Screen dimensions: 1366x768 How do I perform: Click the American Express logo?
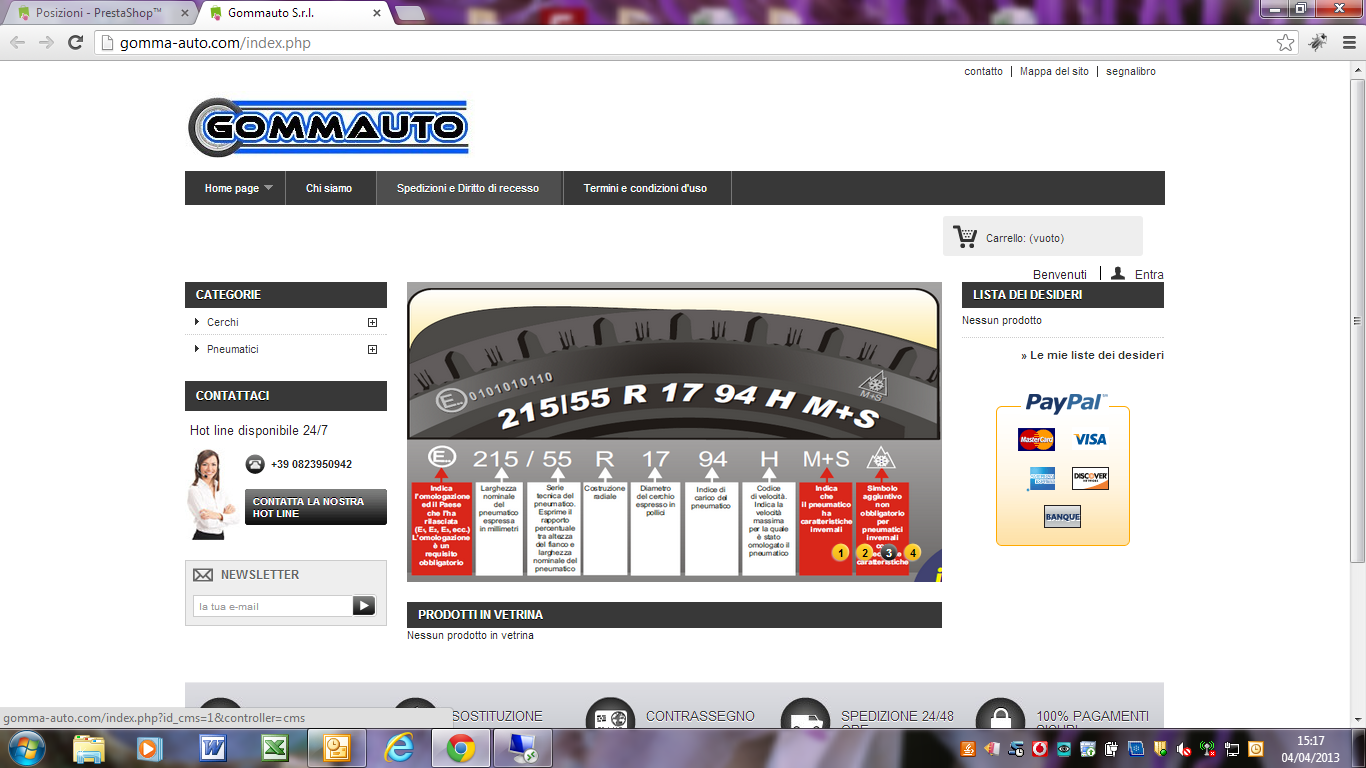pyautogui.click(x=1041, y=479)
